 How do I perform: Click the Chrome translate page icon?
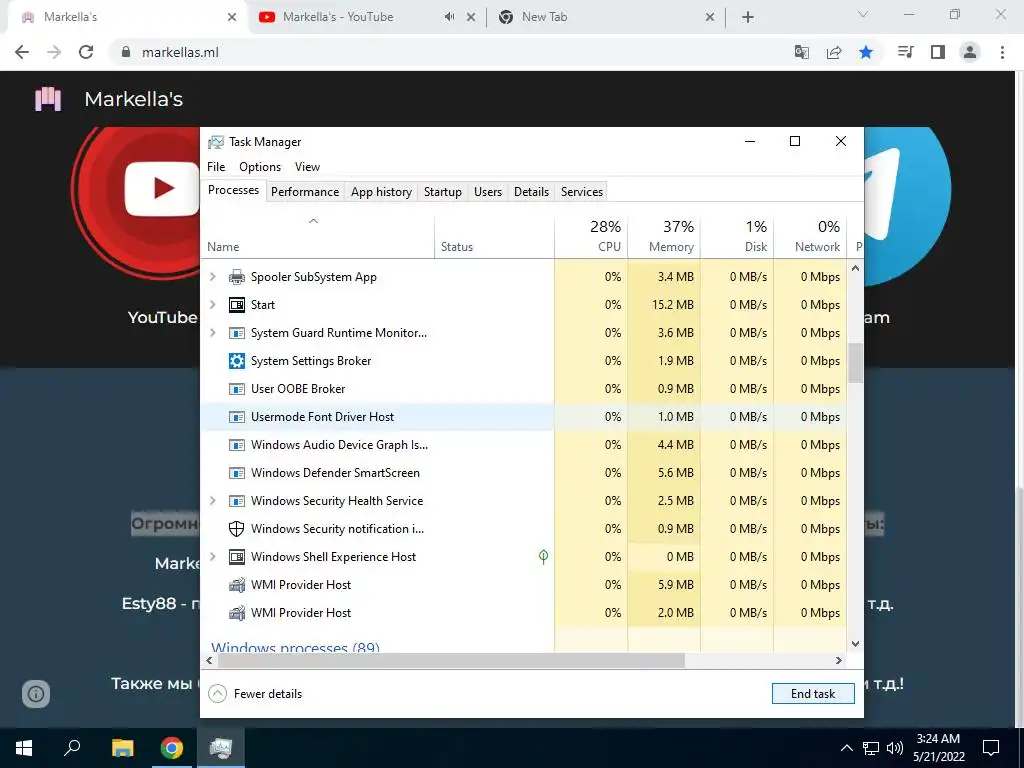click(x=801, y=52)
